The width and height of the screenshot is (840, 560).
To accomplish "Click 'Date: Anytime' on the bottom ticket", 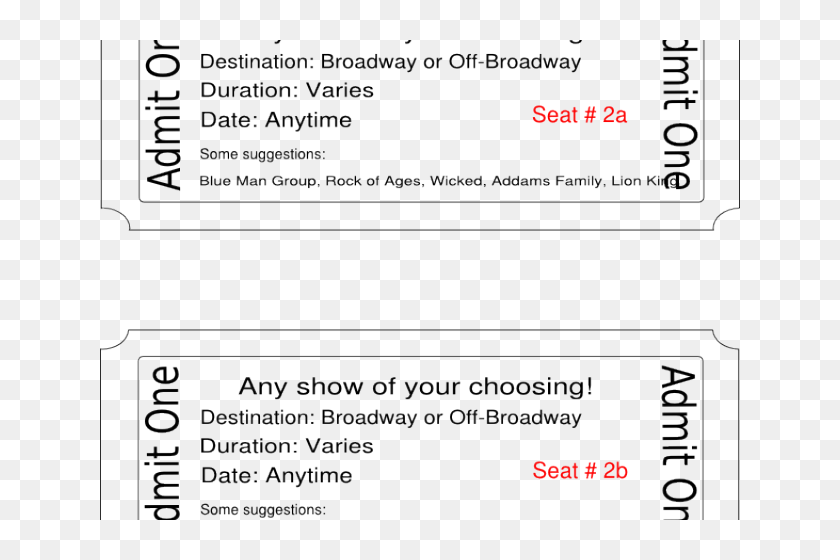I will click(x=276, y=476).
